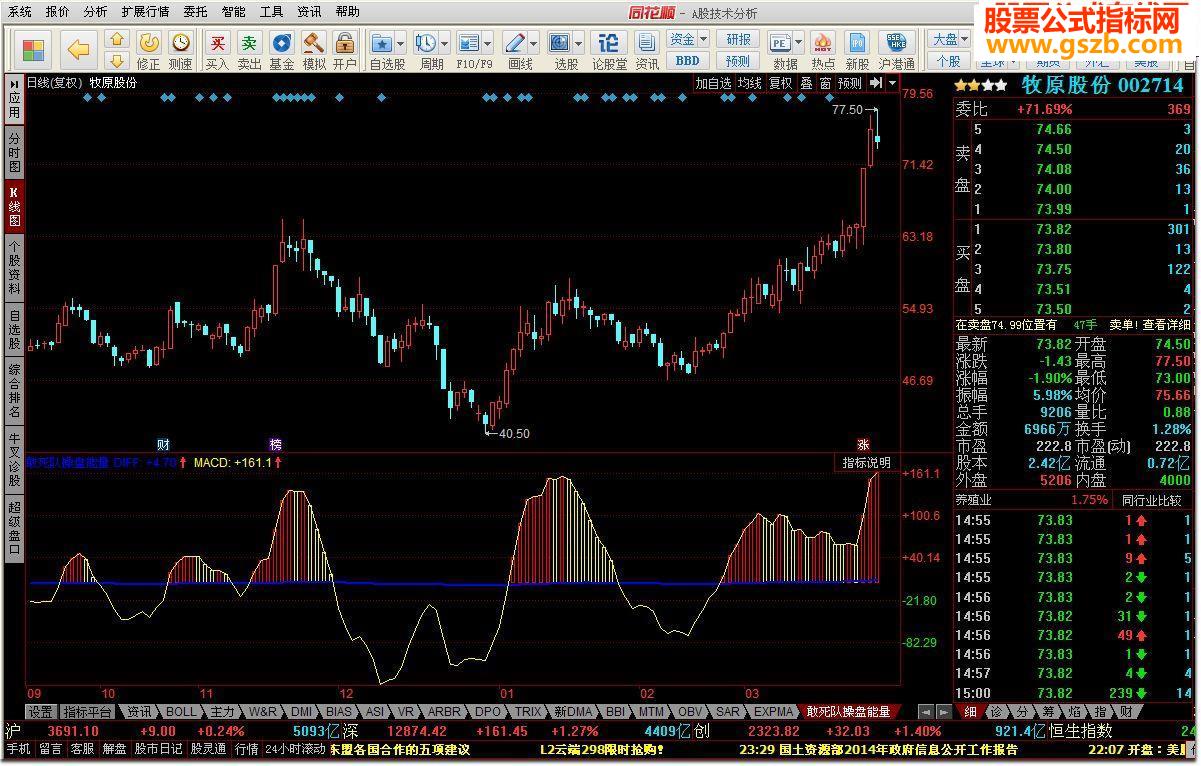The width and height of the screenshot is (1201, 766).
Task: Click the 榜 marker on the chart timeline
Action: [275, 443]
